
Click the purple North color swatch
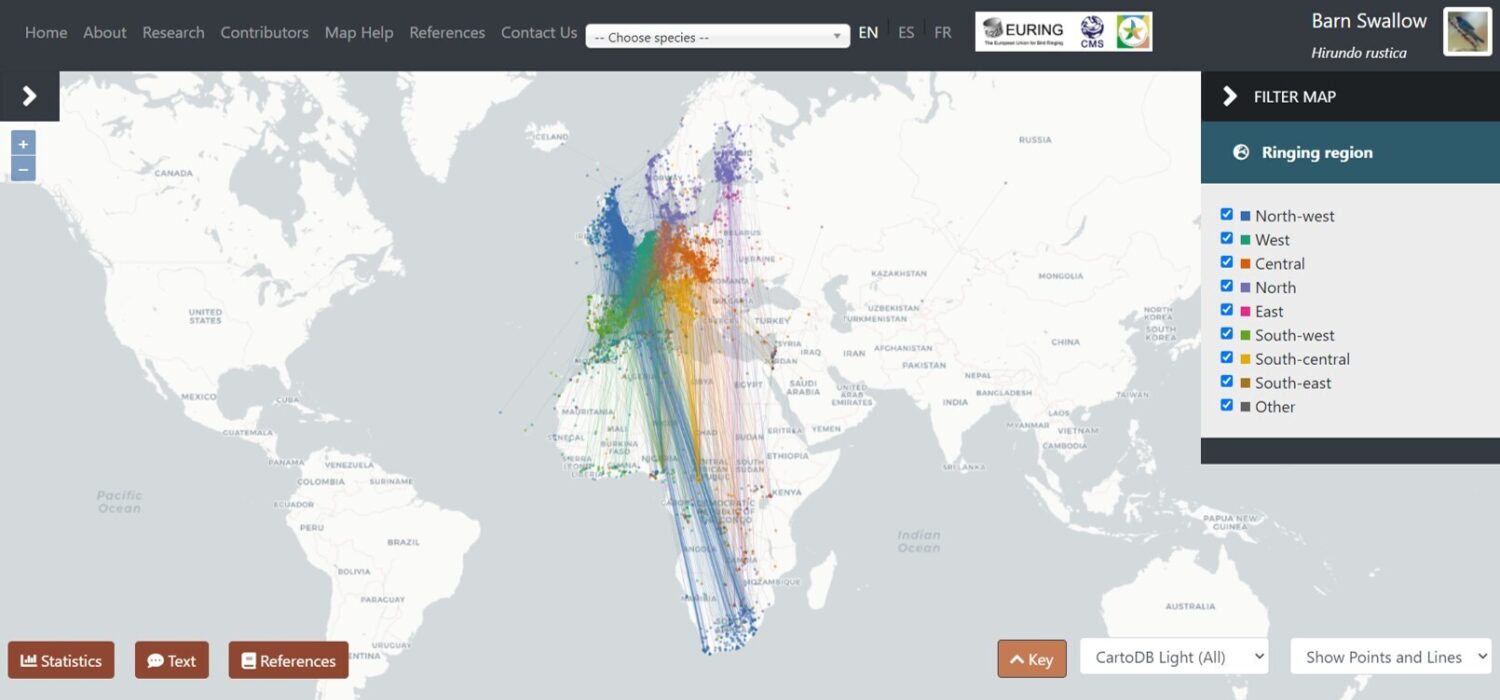pyautogui.click(x=1245, y=288)
